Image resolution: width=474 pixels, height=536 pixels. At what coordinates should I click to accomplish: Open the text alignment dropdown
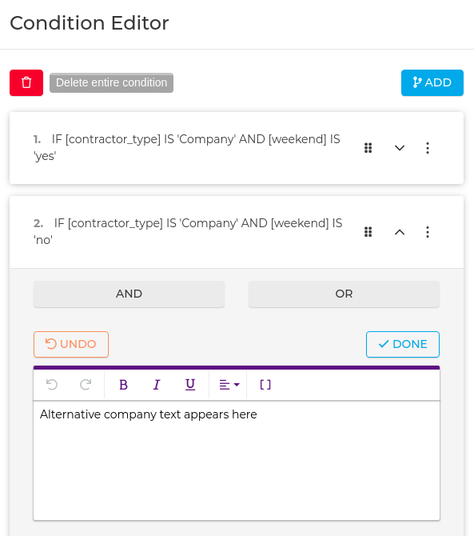click(x=229, y=385)
